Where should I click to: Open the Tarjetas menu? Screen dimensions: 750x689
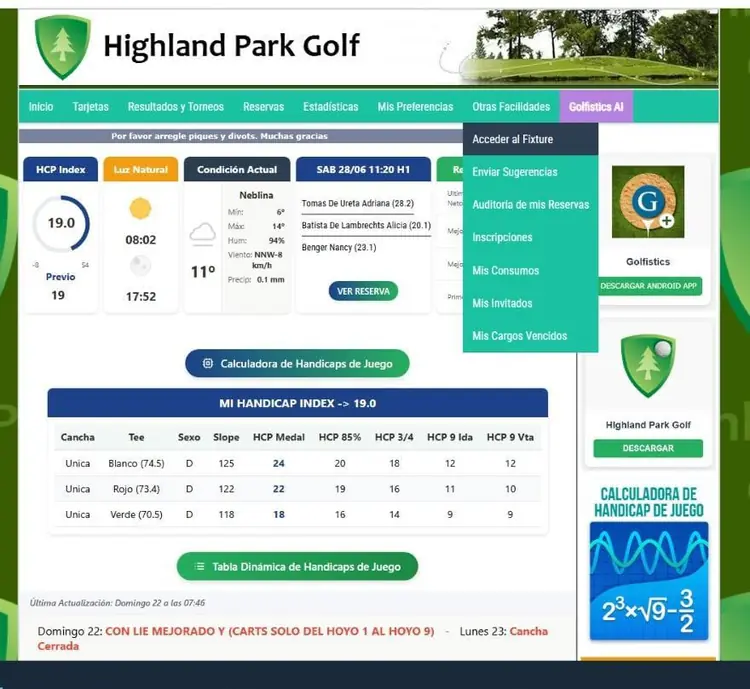(90, 107)
